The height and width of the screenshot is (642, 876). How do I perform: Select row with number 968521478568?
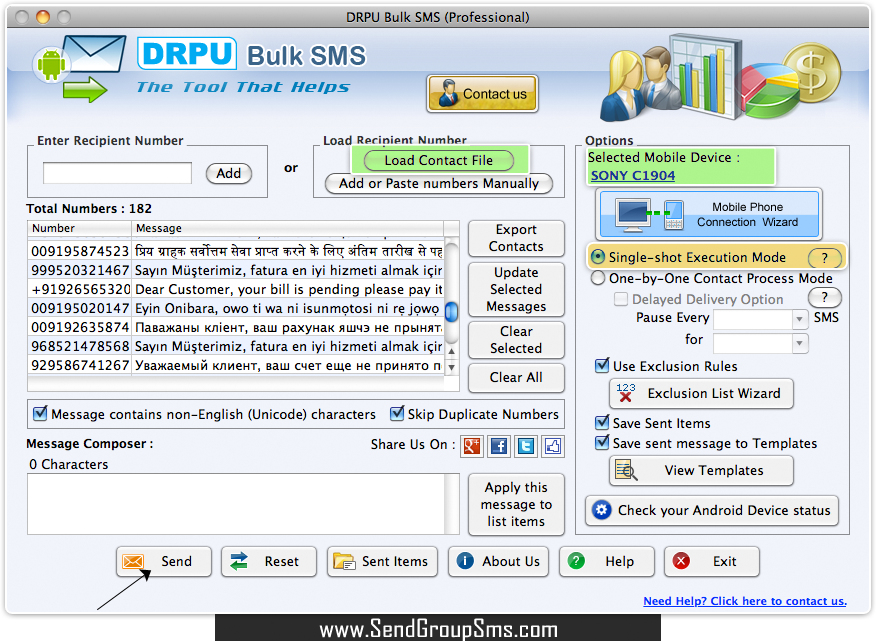click(236, 346)
